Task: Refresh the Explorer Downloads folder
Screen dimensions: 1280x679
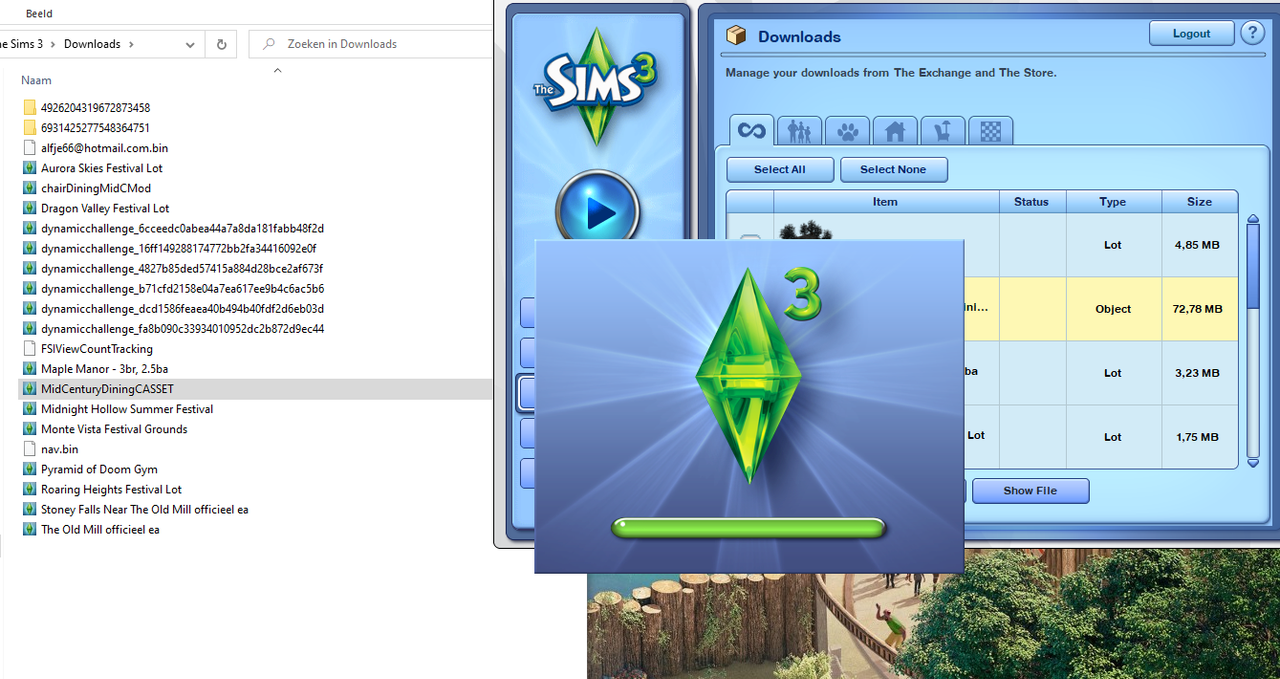Action: pos(221,44)
